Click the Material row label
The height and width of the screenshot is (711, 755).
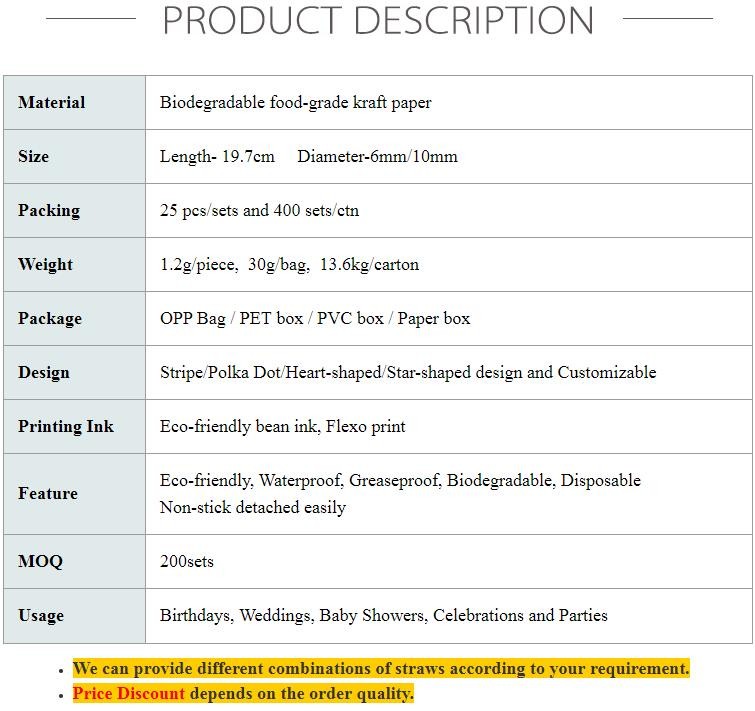(x=51, y=102)
